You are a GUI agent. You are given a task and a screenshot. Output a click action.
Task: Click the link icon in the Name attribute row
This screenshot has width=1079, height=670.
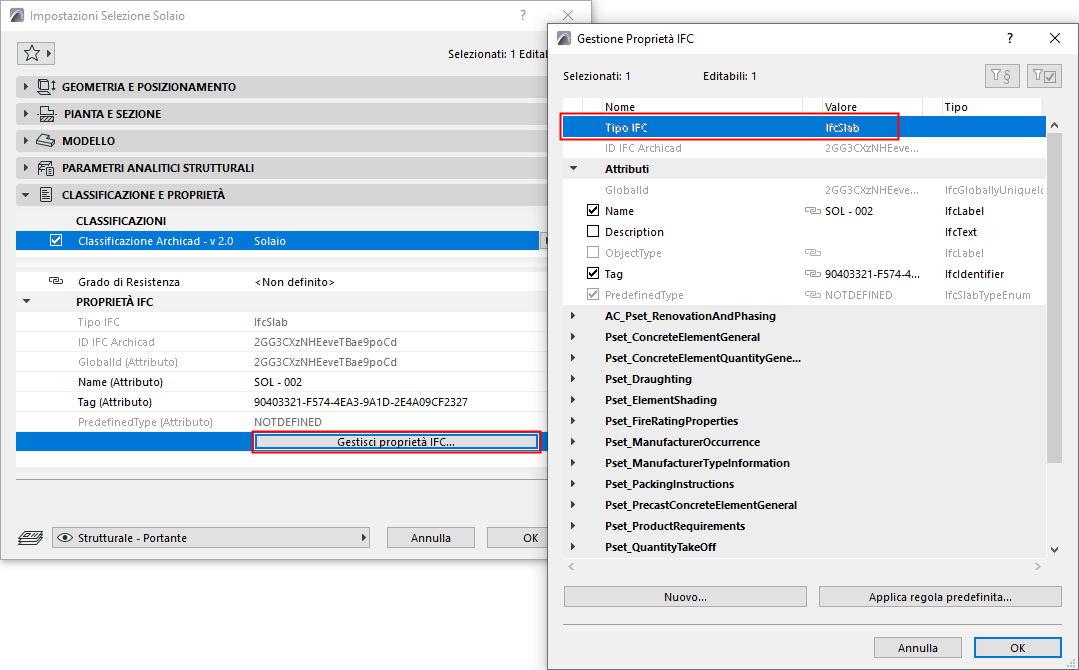tap(812, 211)
